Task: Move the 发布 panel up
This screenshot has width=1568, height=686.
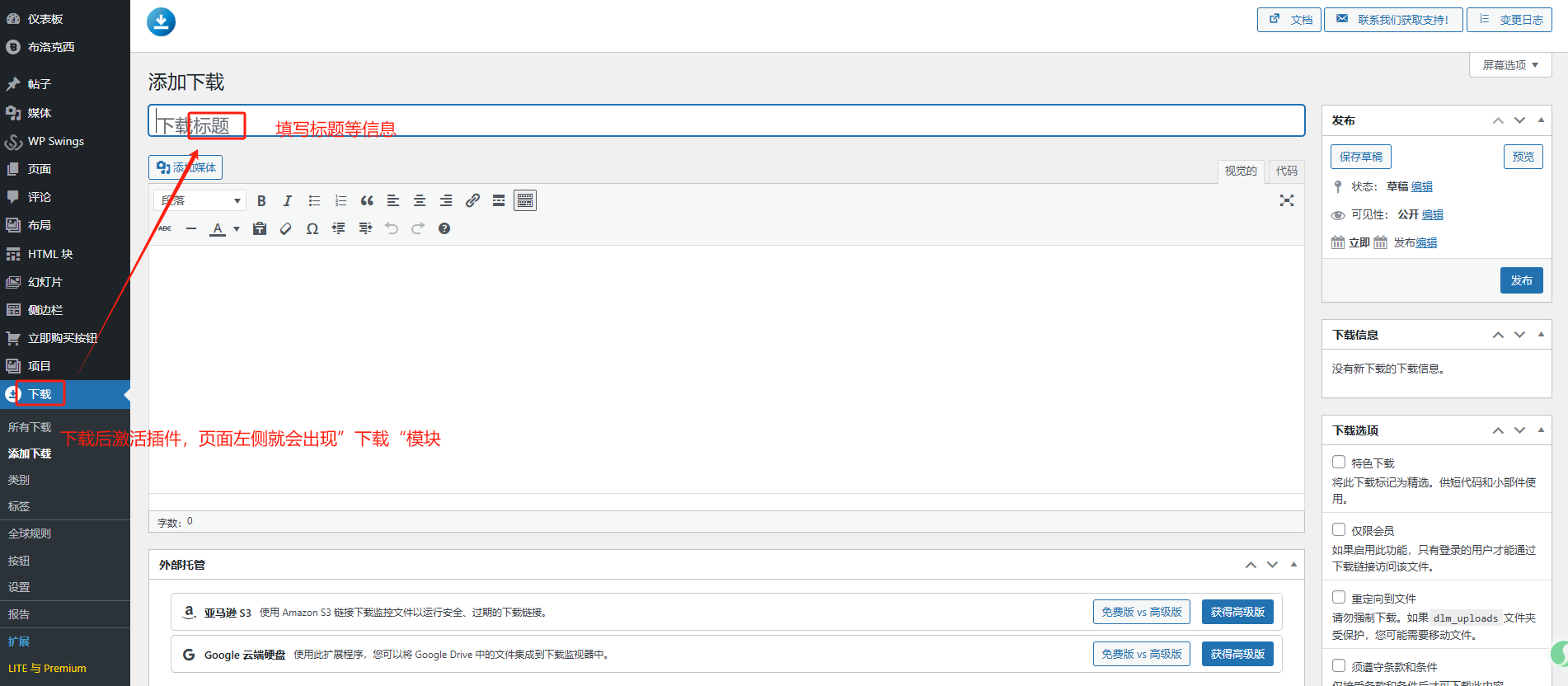Action: (x=1498, y=120)
